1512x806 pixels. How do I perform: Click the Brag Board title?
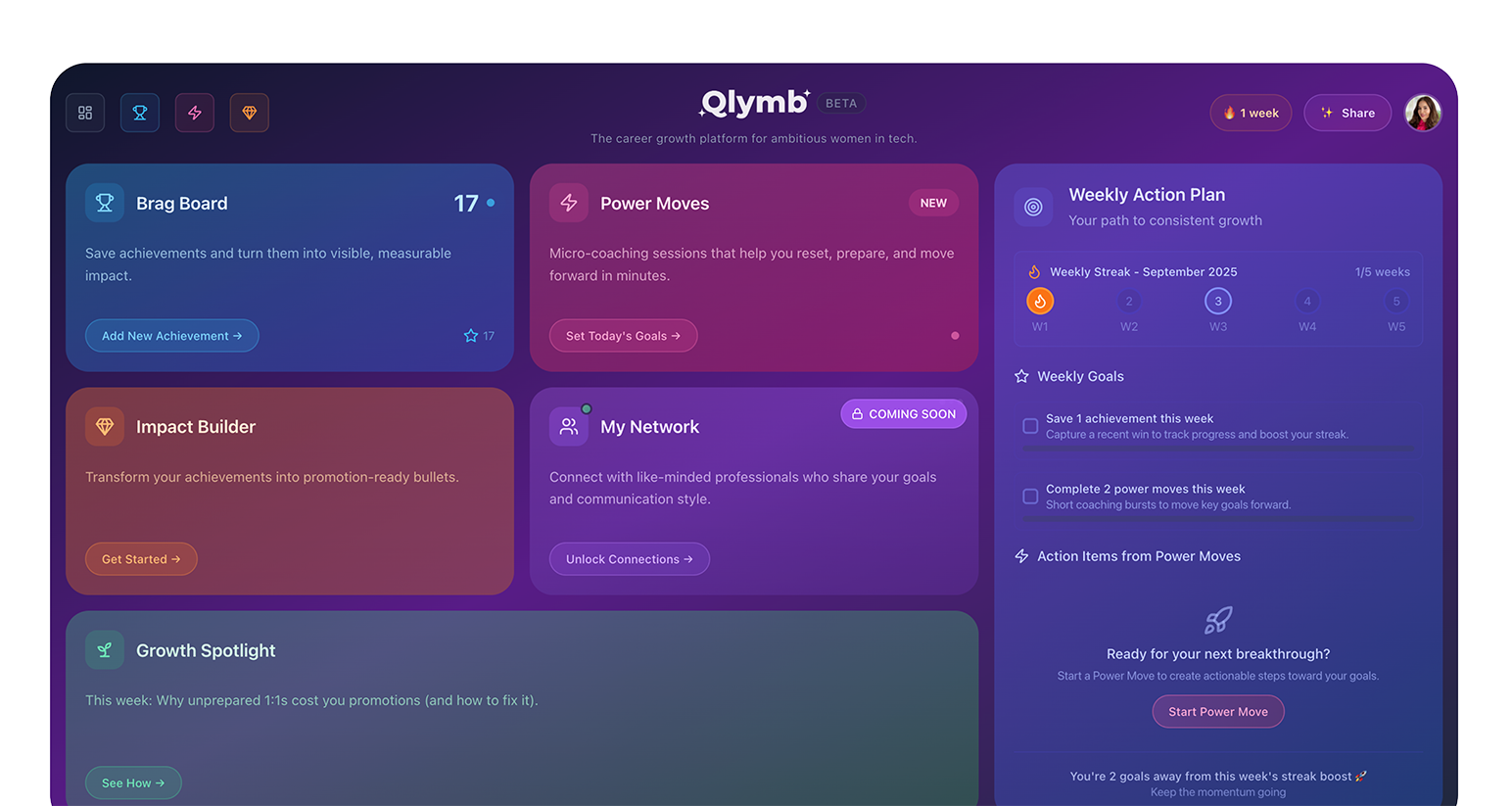(x=182, y=204)
